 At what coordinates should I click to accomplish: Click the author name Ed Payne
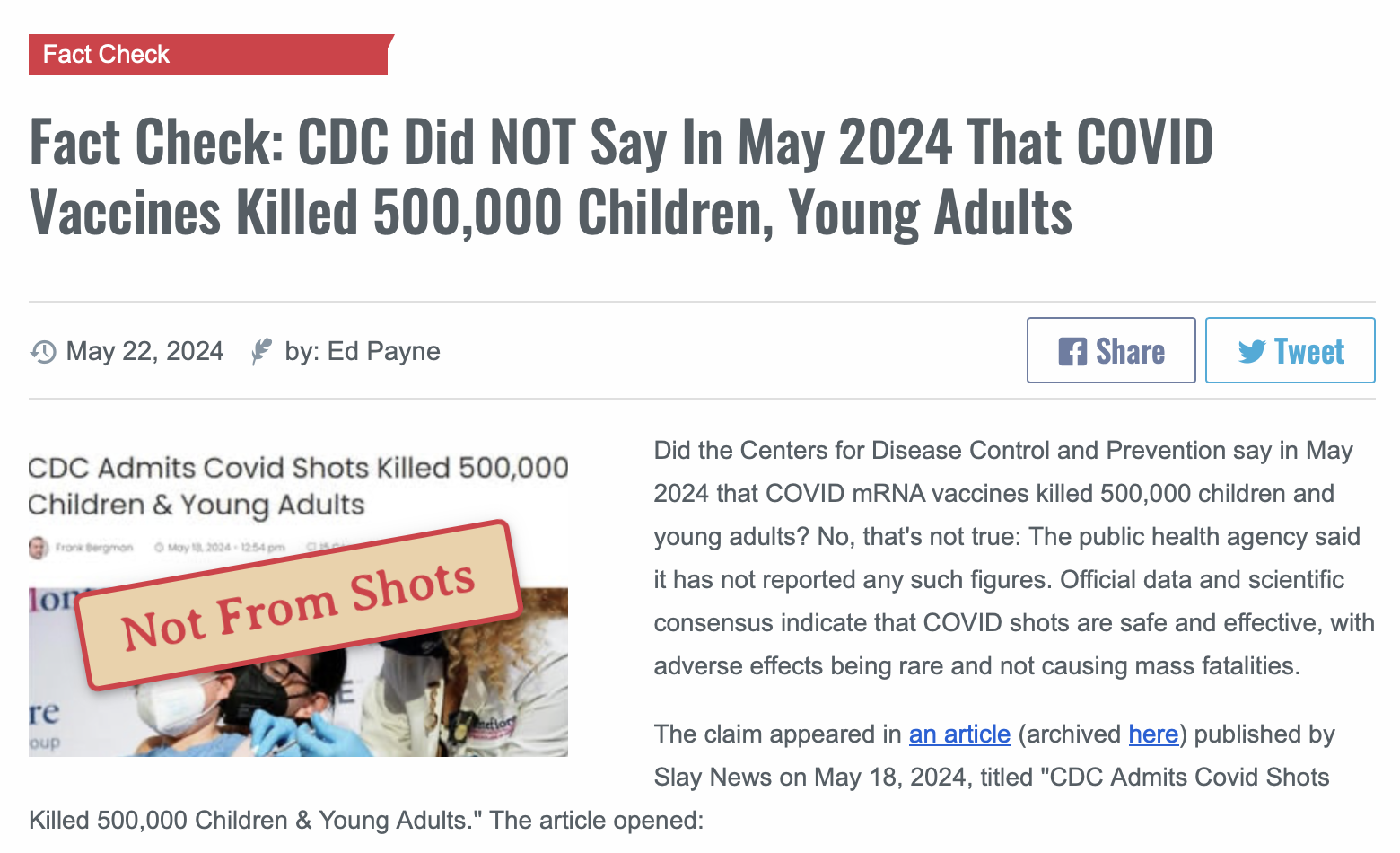coord(383,351)
